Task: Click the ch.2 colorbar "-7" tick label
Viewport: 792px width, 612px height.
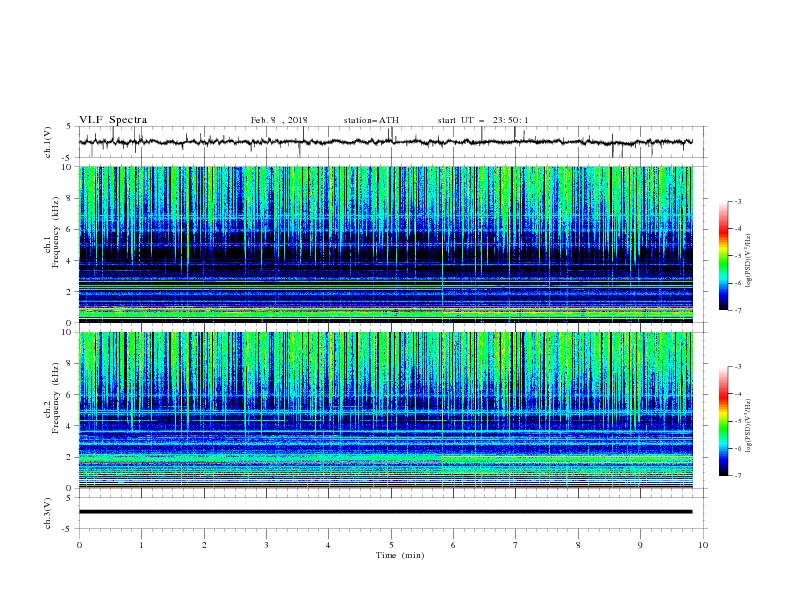Action: [737, 475]
